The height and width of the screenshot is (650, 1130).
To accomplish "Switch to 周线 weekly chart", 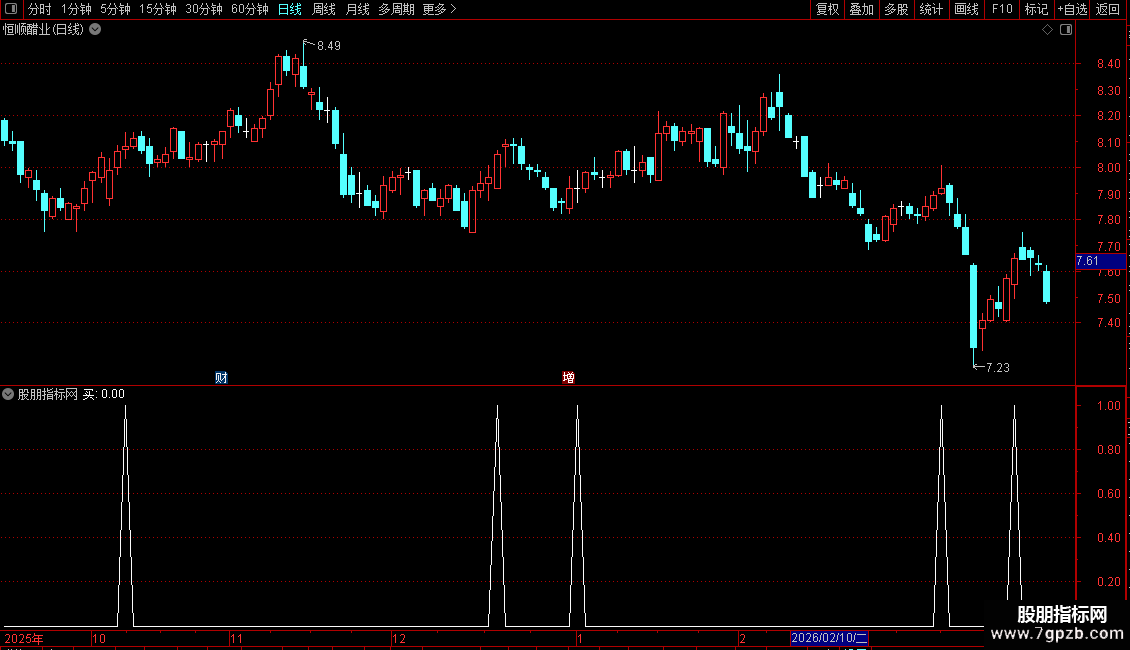I will [x=324, y=9].
